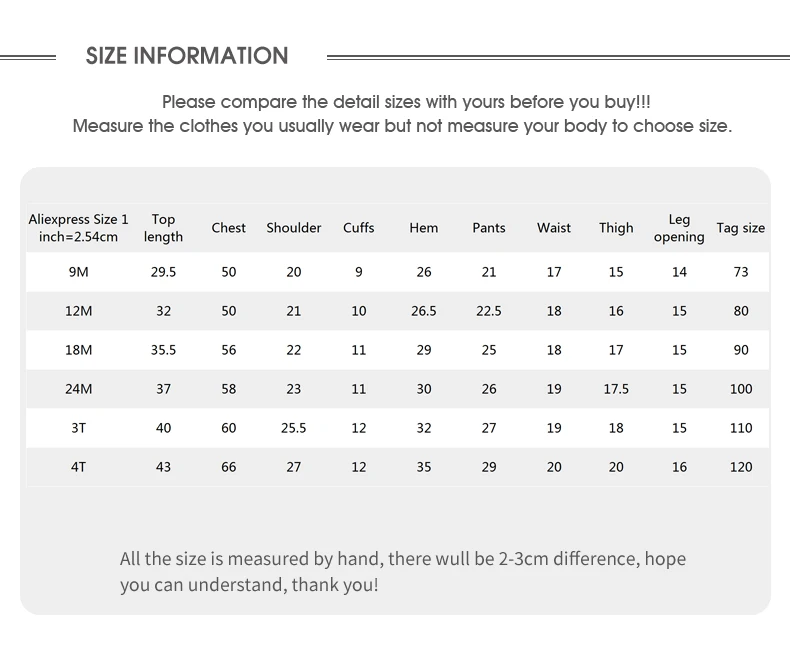This screenshot has width=790, height=666.
Task: Select tag size 120 cell
Action: 741,467
